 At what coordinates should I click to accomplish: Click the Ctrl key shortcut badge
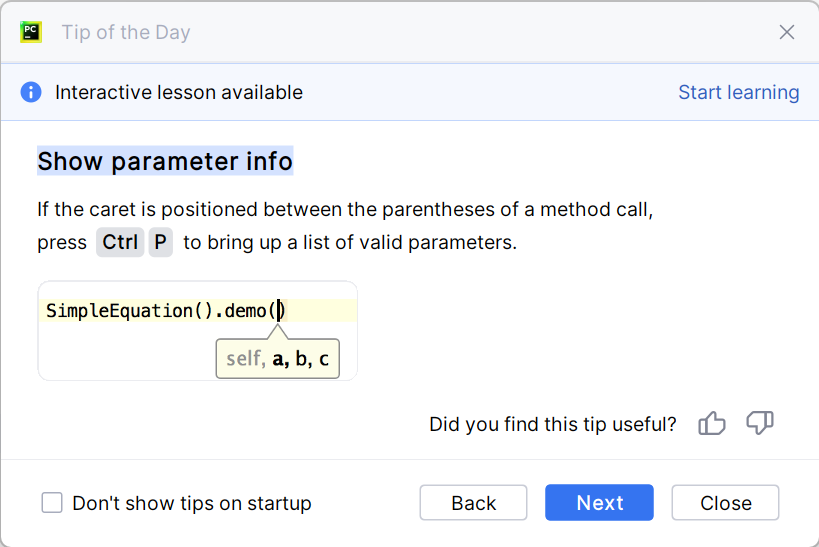coord(120,243)
